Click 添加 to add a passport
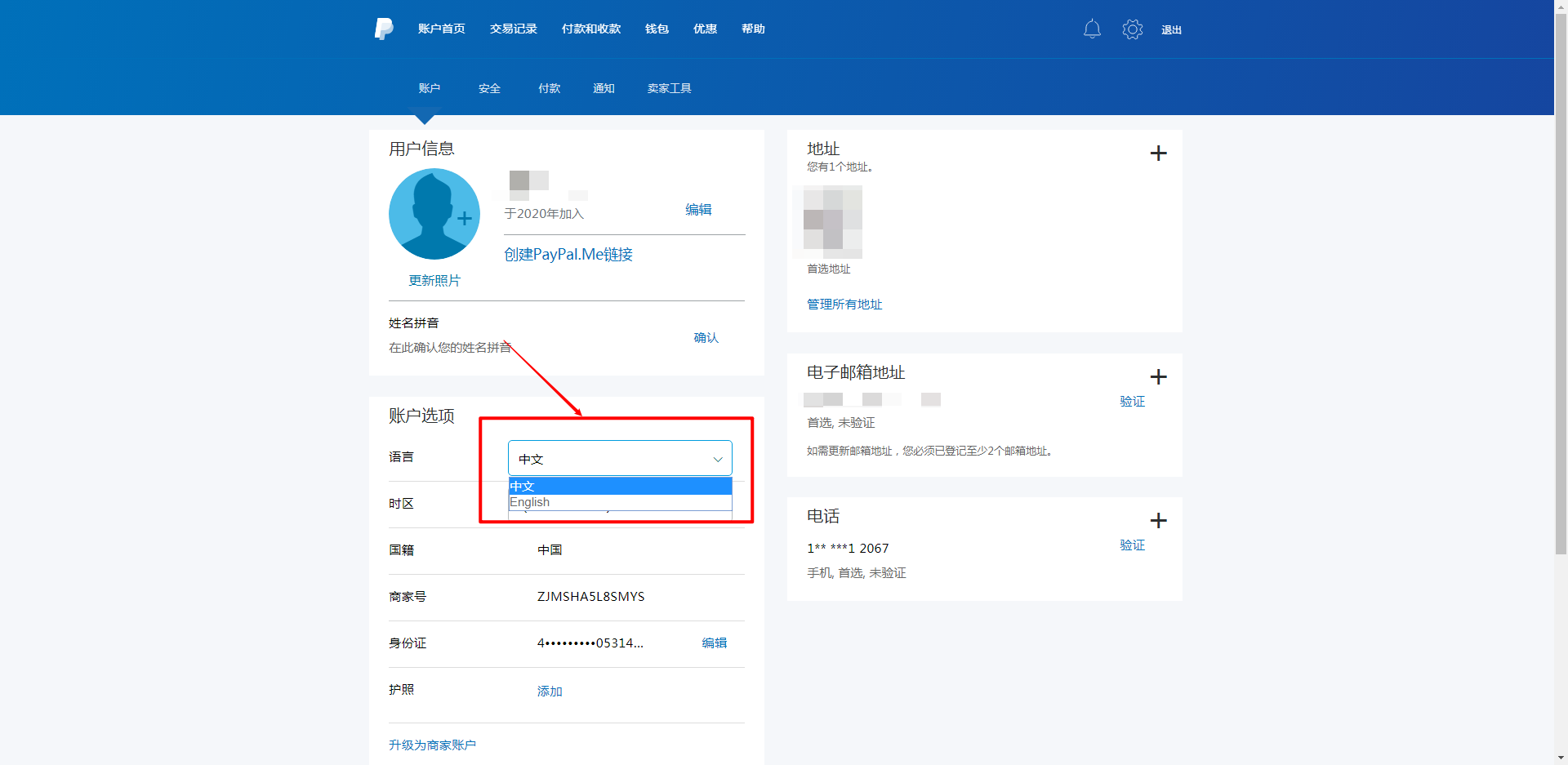This screenshot has width=1568, height=765. pyautogui.click(x=550, y=692)
